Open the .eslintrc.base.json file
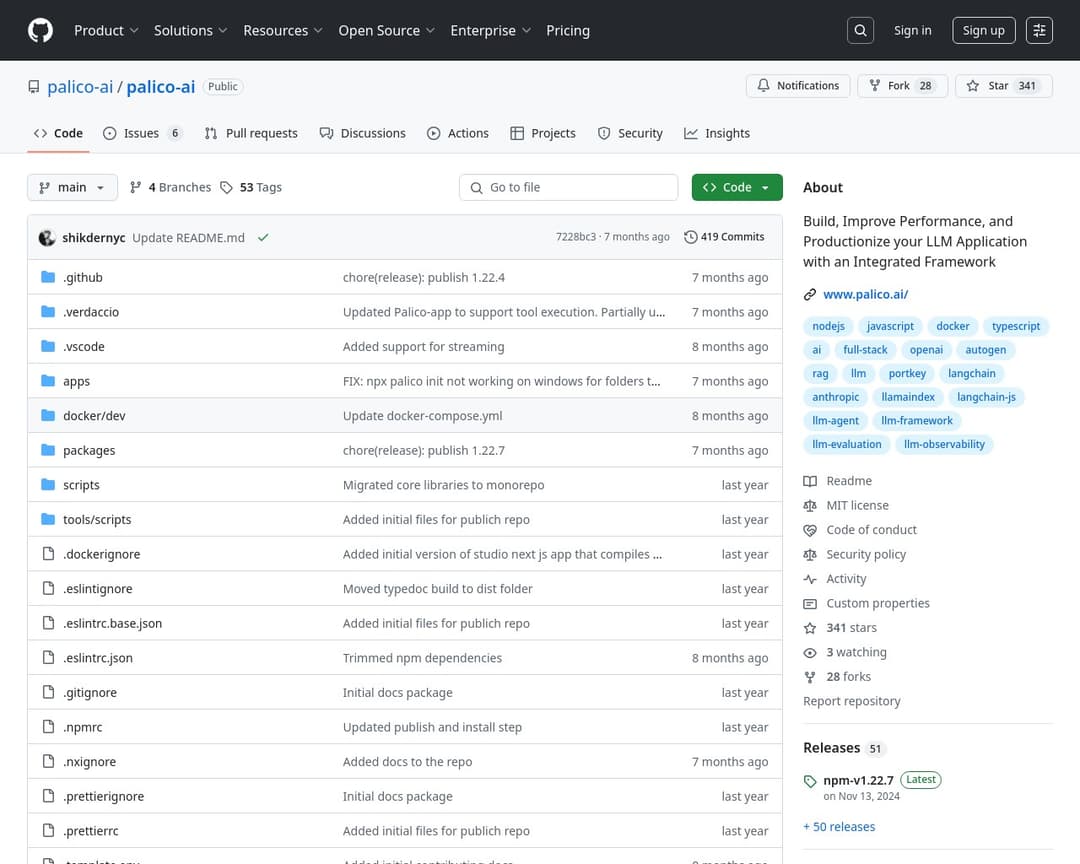This screenshot has width=1080, height=864. (112, 624)
